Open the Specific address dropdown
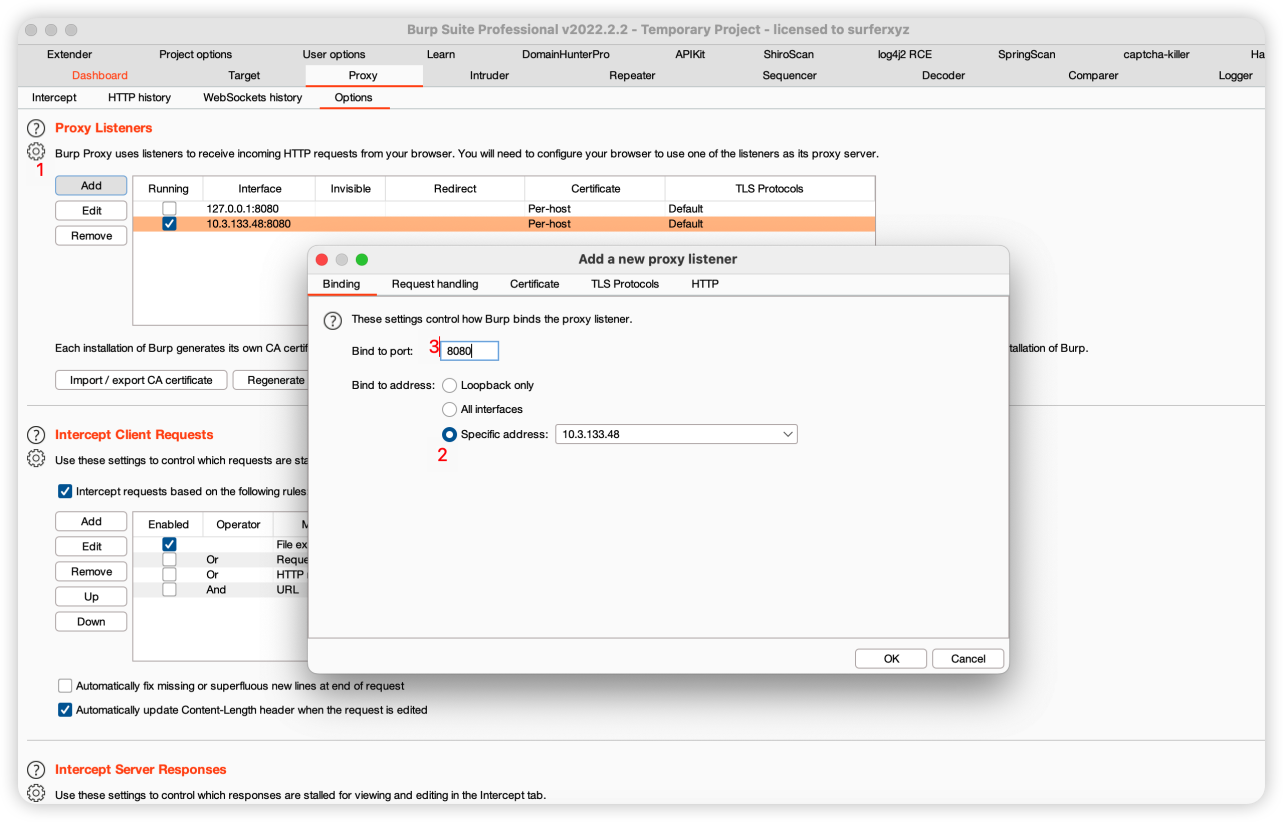The image size is (1283, 822). coord(676,434)
